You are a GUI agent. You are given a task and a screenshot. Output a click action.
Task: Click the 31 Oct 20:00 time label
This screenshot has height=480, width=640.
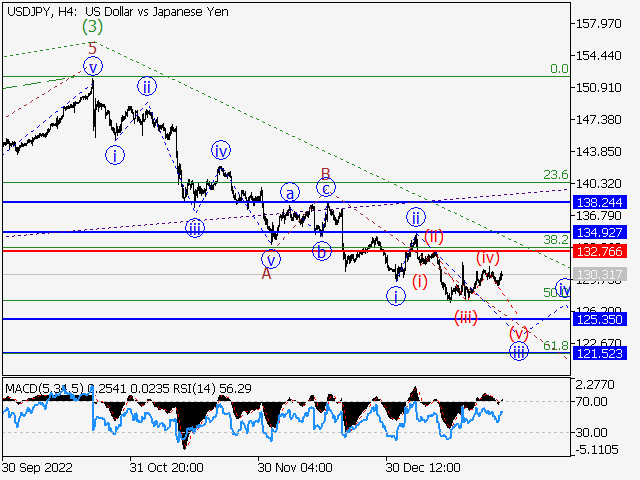point(167,467)
